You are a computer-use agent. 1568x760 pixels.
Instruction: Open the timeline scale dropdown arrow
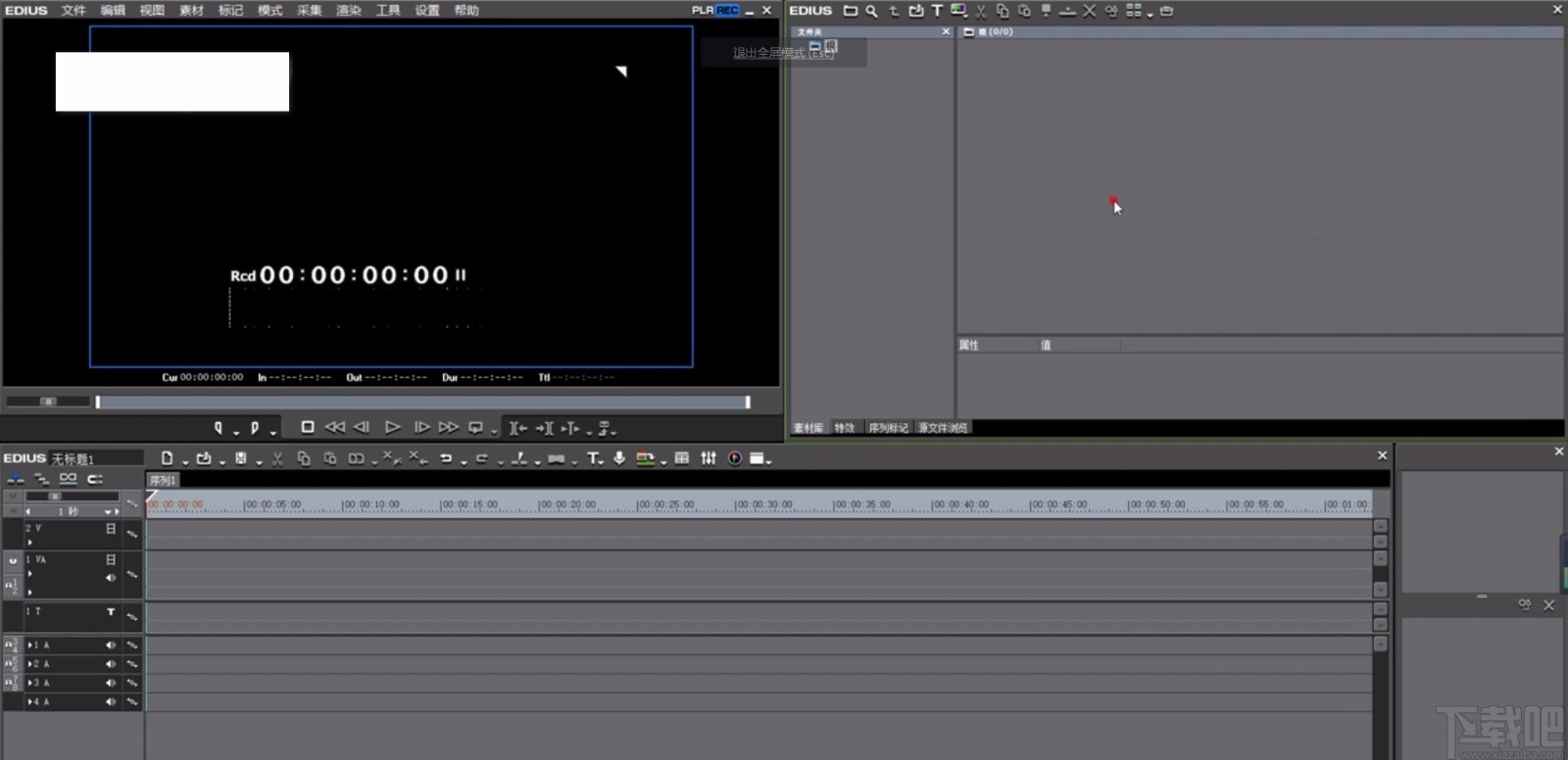pyautogui.click(x=108, y=511)
